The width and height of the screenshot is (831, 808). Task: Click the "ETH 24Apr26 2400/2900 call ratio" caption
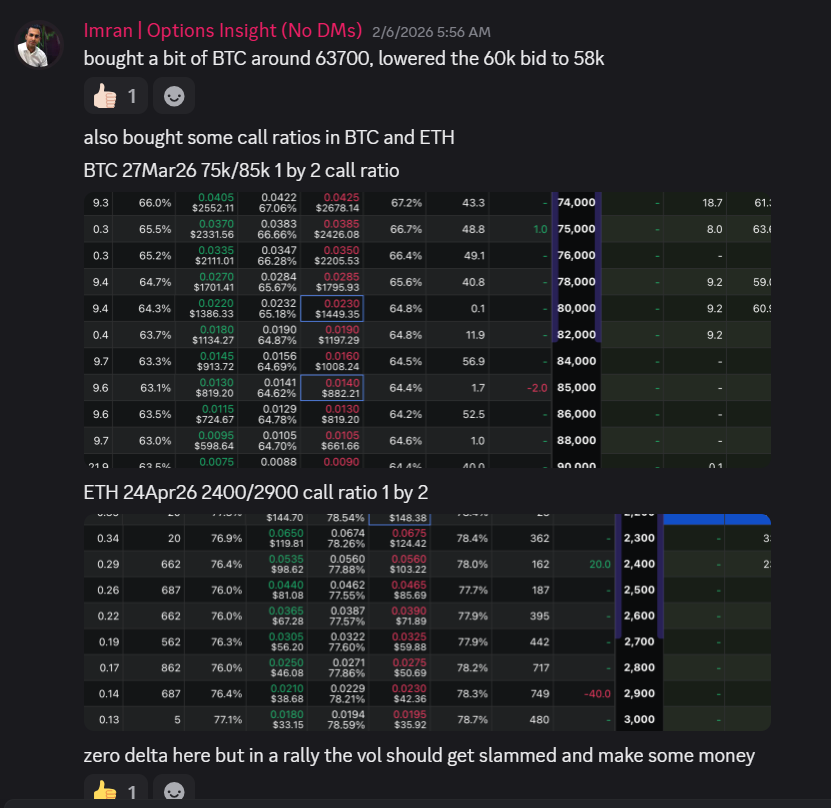[x=256, y=492]
